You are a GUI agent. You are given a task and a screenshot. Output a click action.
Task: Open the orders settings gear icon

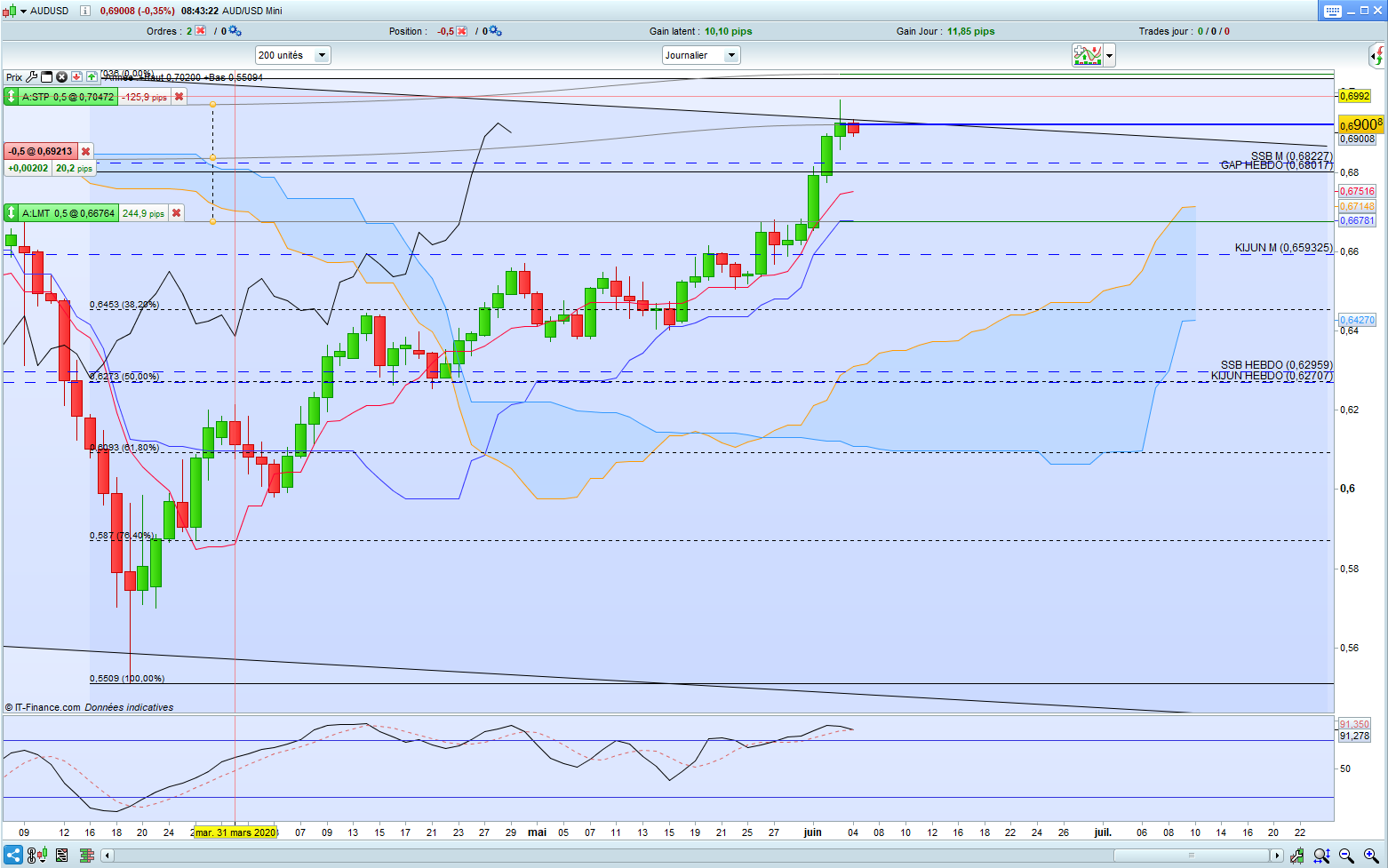pyautogui.click(x=235, y=31)
